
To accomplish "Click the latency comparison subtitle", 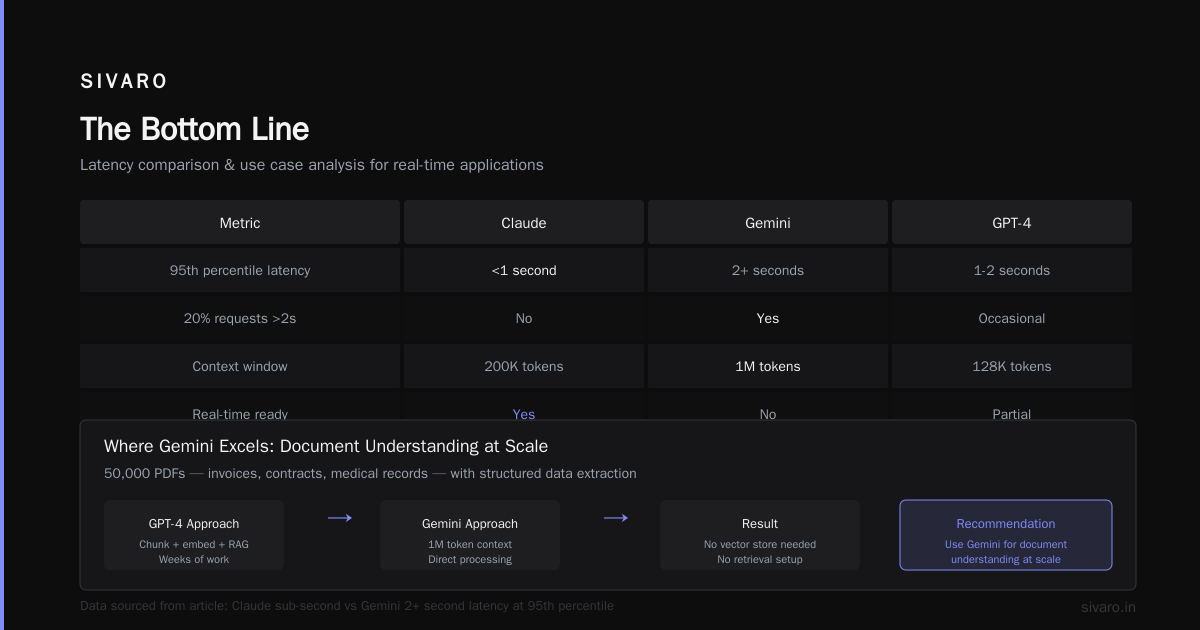I will pos(312,165).
